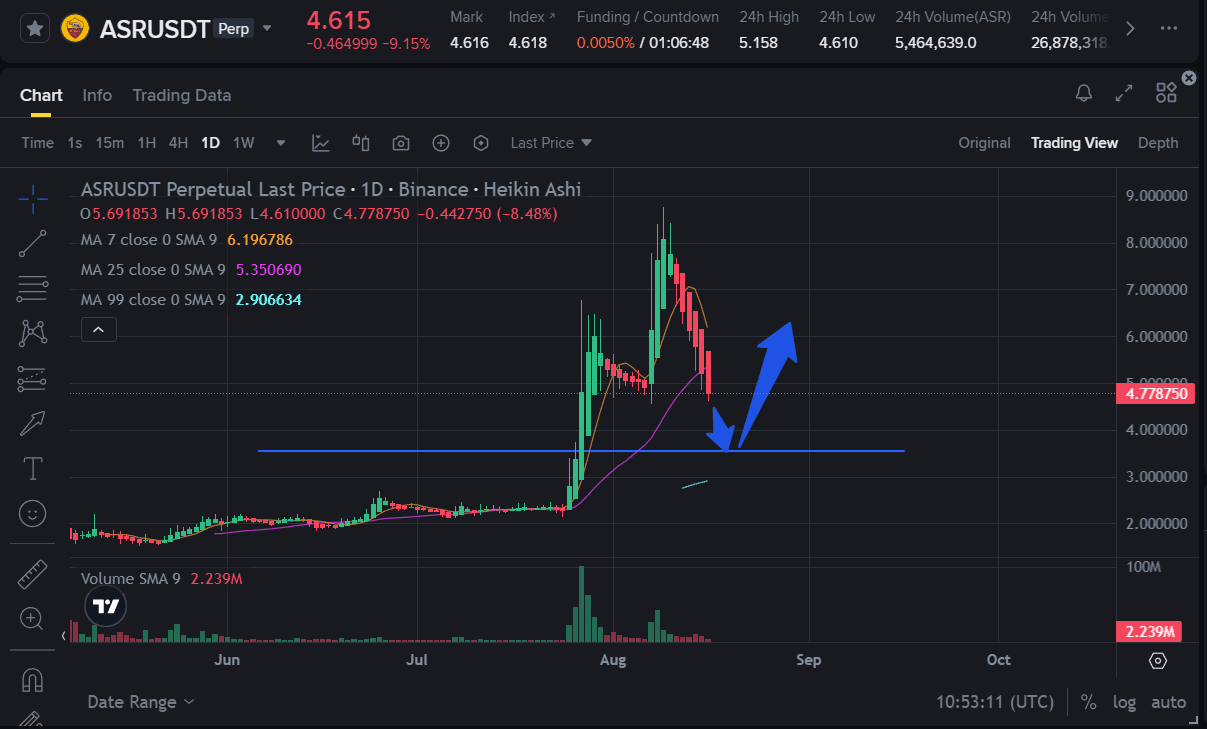The width and height of the screenshot is (1207, 729).
Task: Click the TradingView logo on chart
Action: (105, 606)
